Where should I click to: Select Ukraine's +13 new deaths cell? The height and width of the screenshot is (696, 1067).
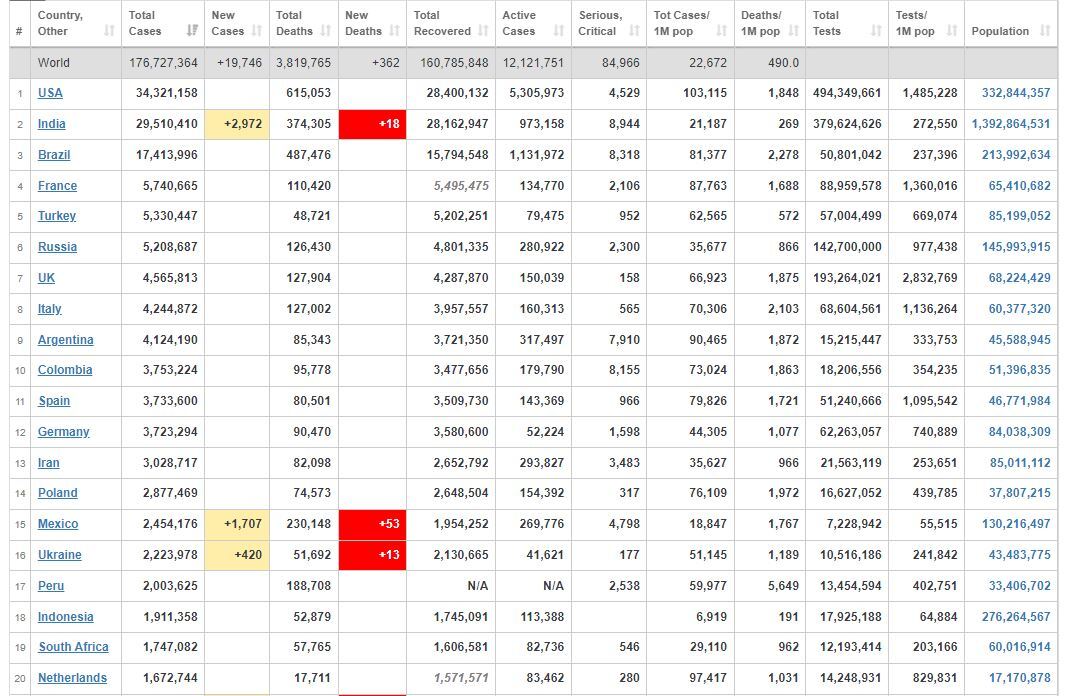pyautogui.click(x=372, y=555)
